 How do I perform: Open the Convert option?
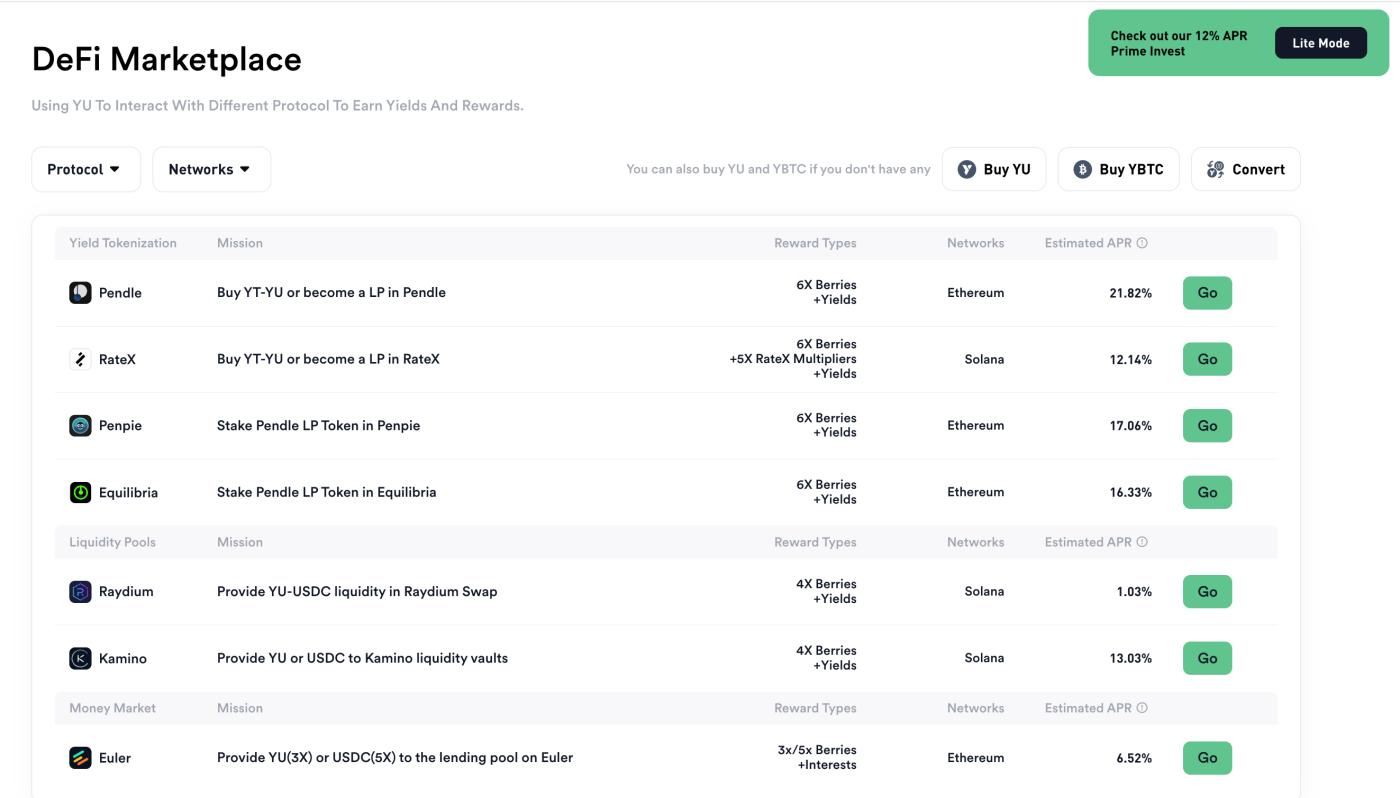click(x=1245, y=170)
